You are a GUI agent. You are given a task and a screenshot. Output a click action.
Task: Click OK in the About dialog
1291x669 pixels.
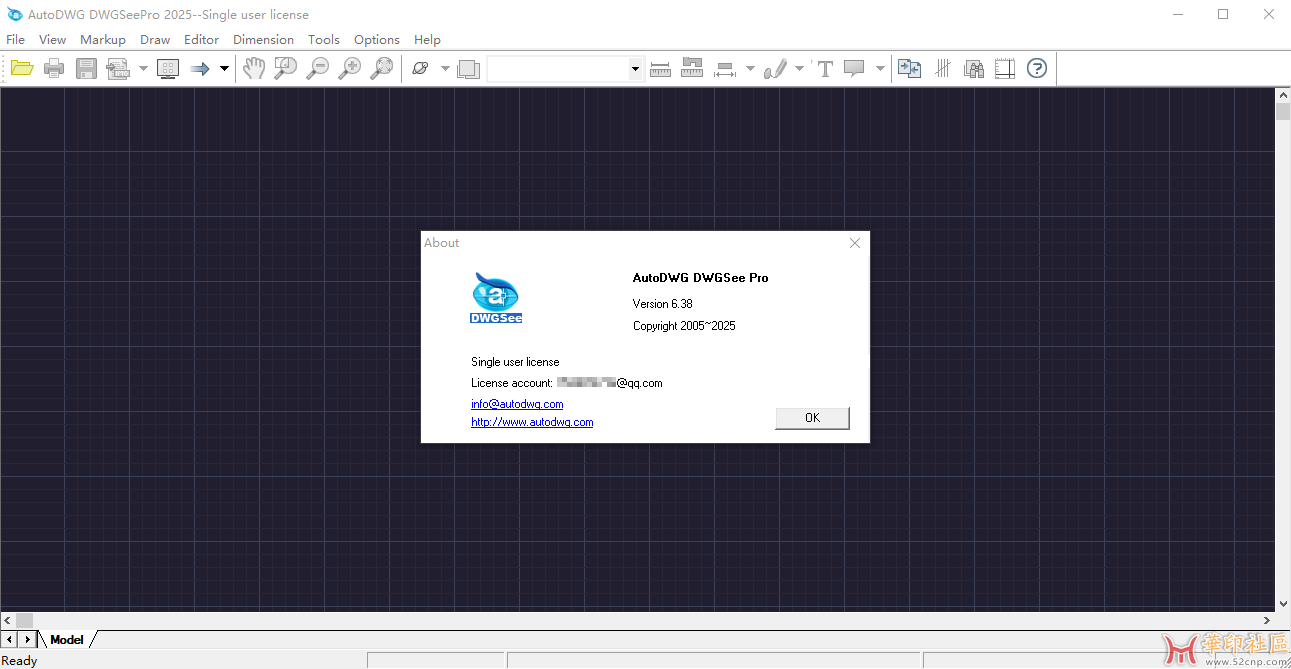pyautogui.click(x=812, y=418)
